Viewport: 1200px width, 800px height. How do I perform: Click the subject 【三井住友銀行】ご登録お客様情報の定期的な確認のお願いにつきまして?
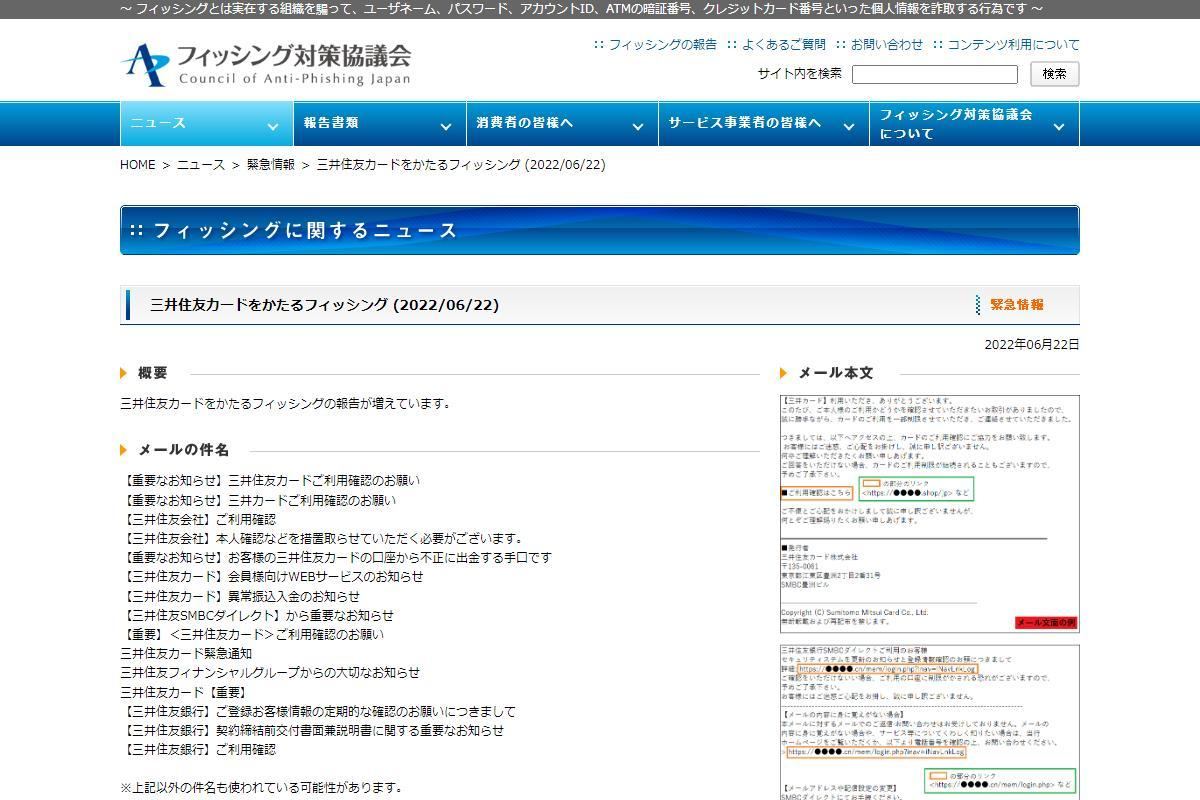pyautogui.click(x=318, y=711)
